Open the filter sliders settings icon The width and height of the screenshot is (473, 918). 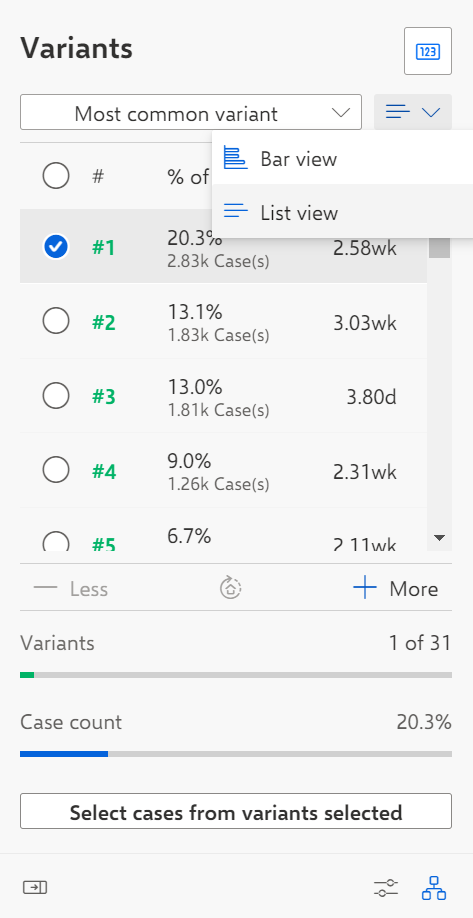tap(386, 888)
